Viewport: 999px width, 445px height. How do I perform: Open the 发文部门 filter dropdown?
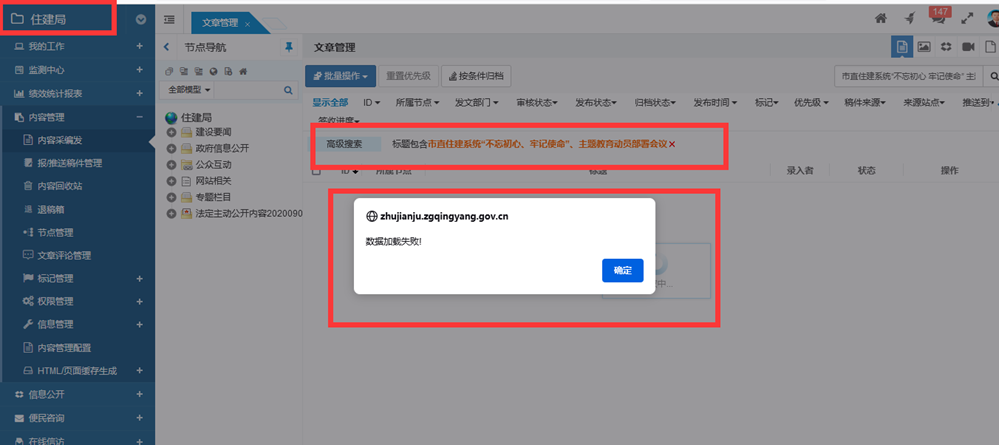(477, 102)
